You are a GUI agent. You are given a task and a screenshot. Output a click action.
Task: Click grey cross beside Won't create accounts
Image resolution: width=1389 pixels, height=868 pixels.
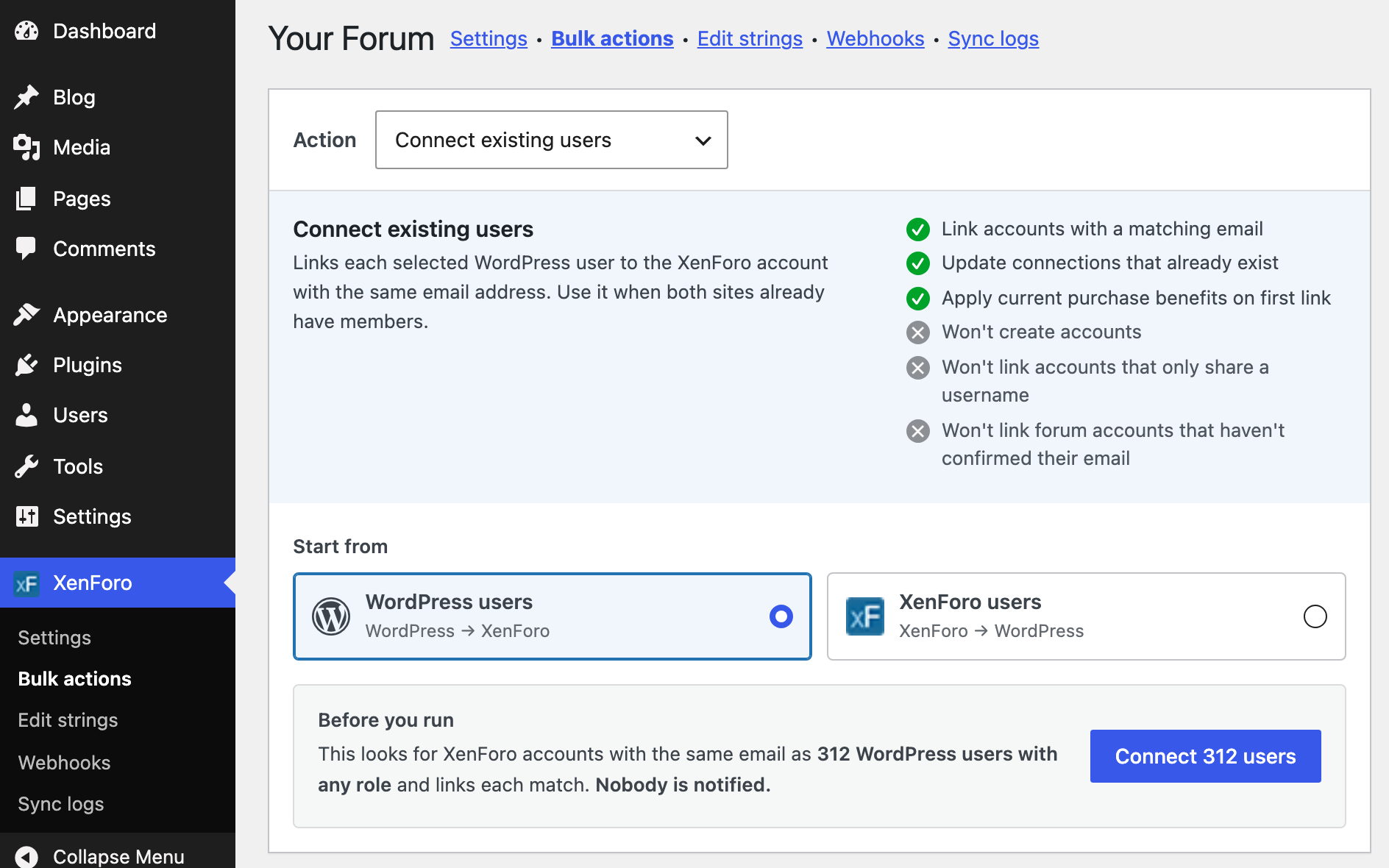click(x=917, y=332)
